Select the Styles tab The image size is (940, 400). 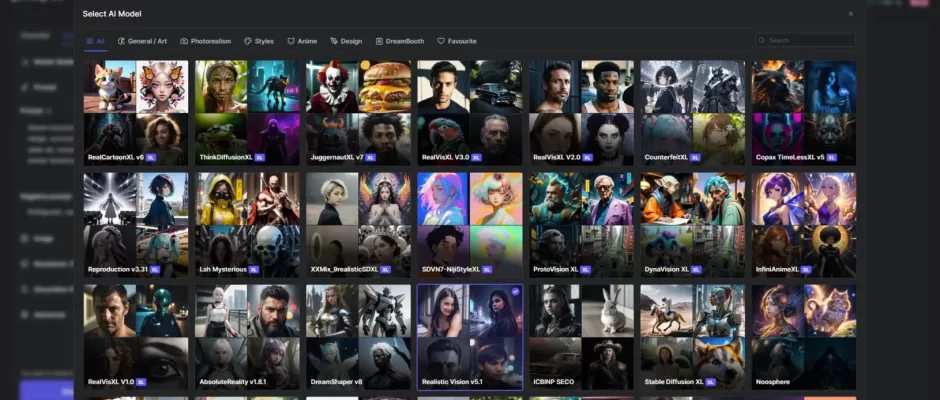pos(259,41)
